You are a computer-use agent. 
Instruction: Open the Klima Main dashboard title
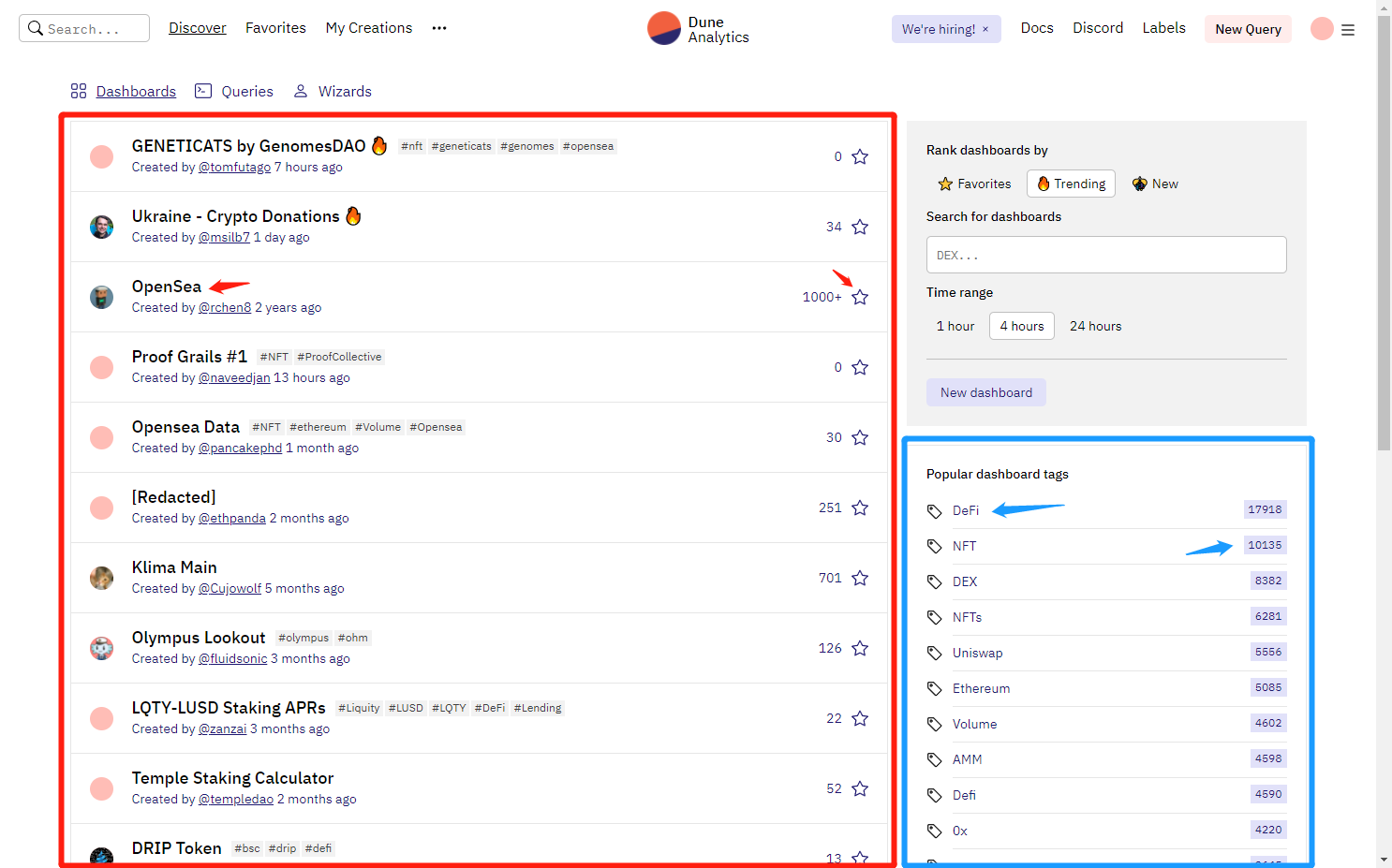tap(174, 567)
